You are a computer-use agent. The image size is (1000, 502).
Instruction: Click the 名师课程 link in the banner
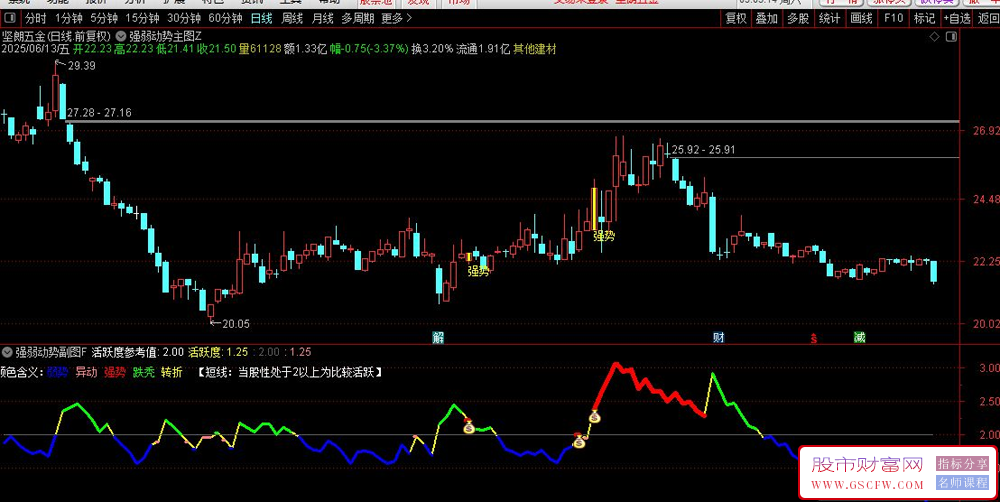click(x=962, y=483)
